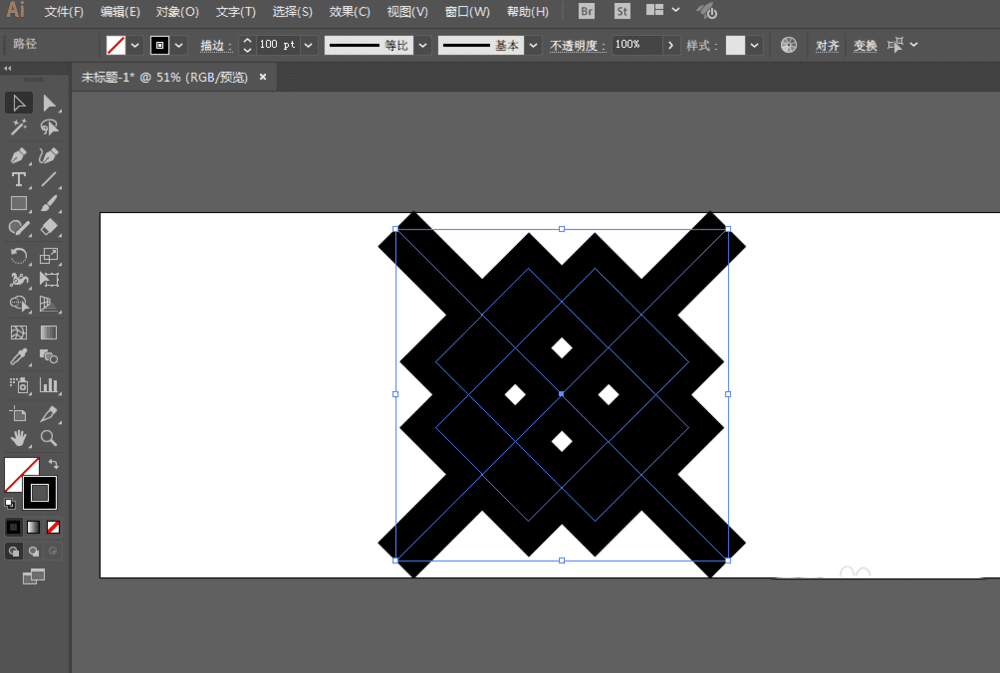
Task: Pick the Gradient tool
Action: tap(49, 332)
